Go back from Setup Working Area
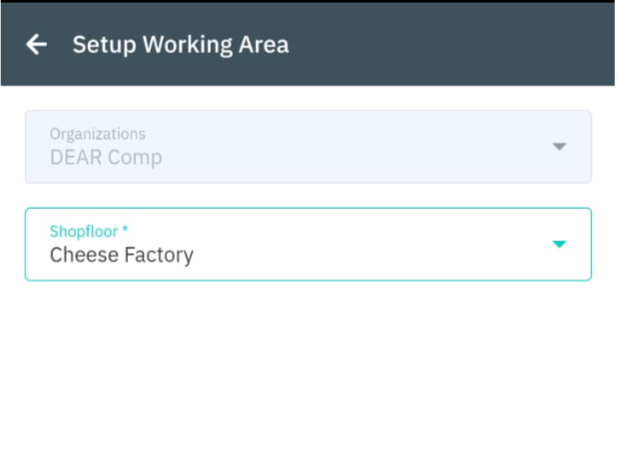This screenshot has width=618, height=449. [x=37, y=44]
